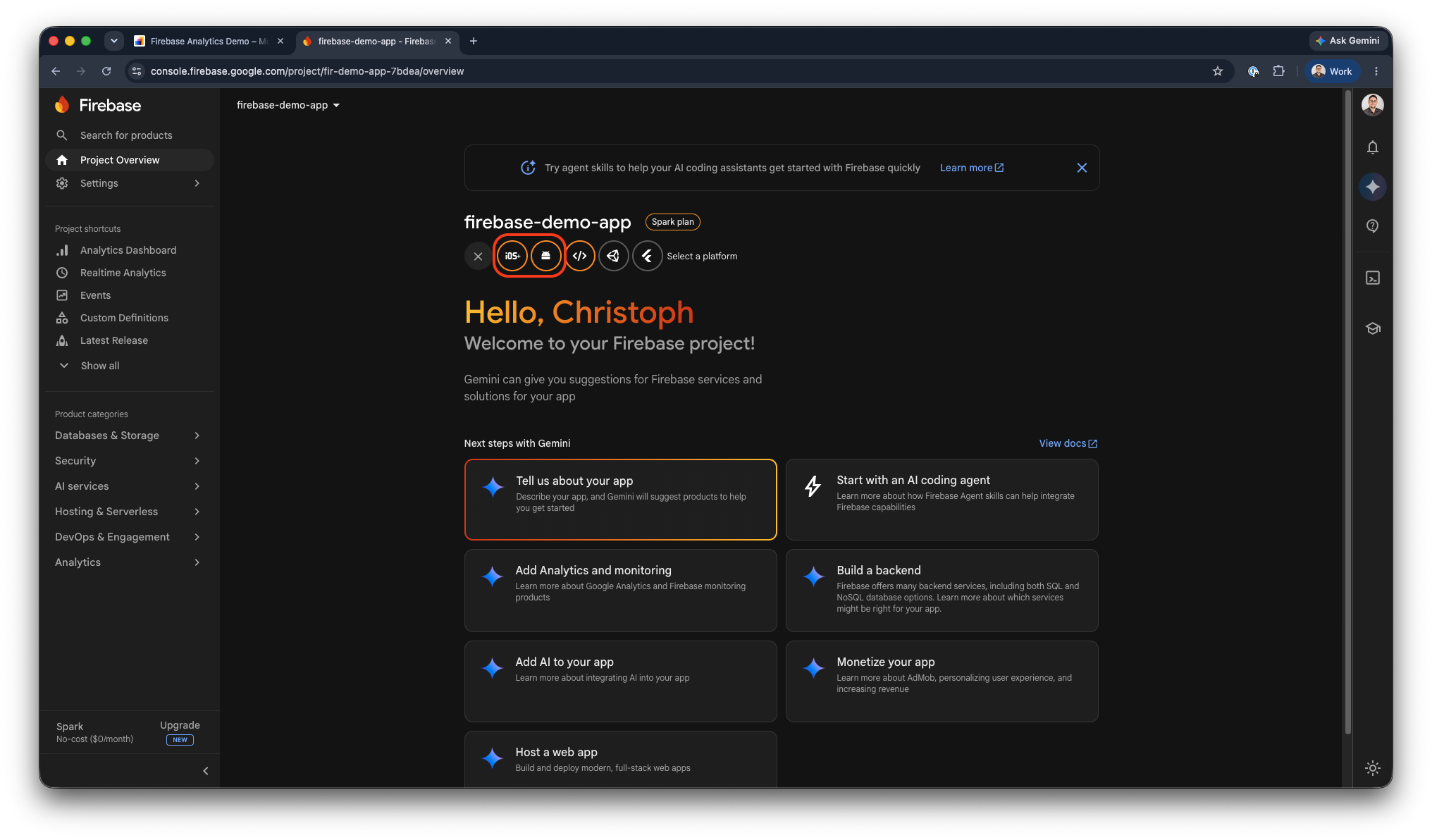Image resolution: width=1432 pixels, height=840 pixels.
Task: Open Gemini sparkle in right rail
Action: (1372, 187)
